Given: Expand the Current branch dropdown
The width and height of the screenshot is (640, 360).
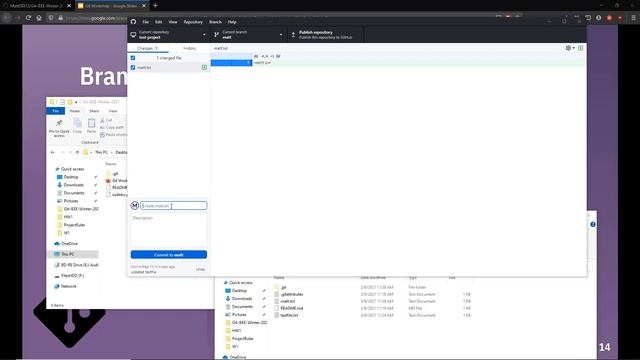Looking at the screenshot, I should [x=249, y=35].
